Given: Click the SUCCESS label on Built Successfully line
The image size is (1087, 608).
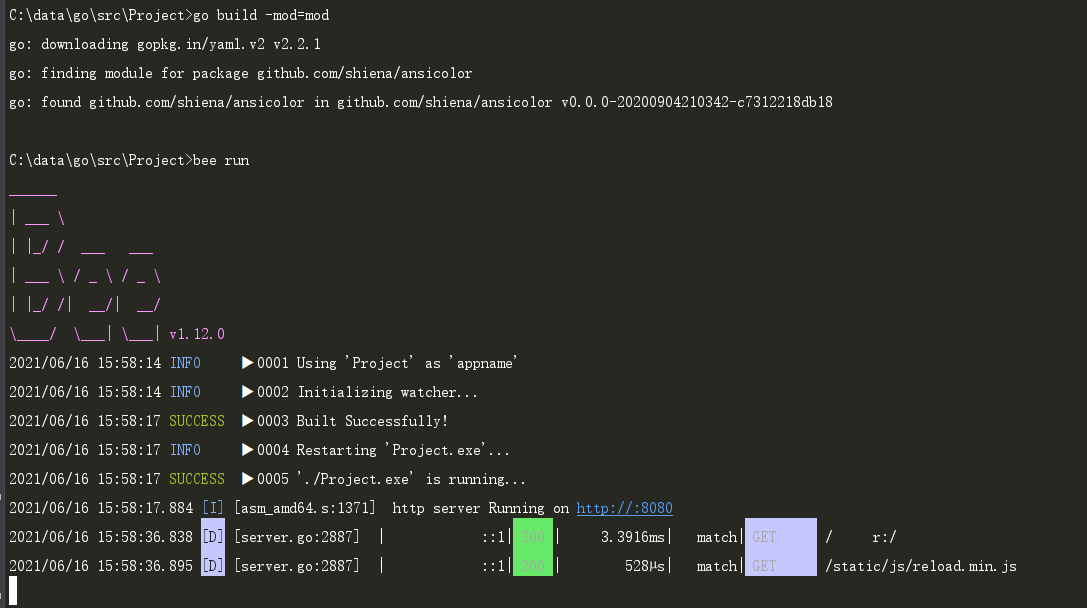Looking at the screenshot, I should (x=196, y=421).
